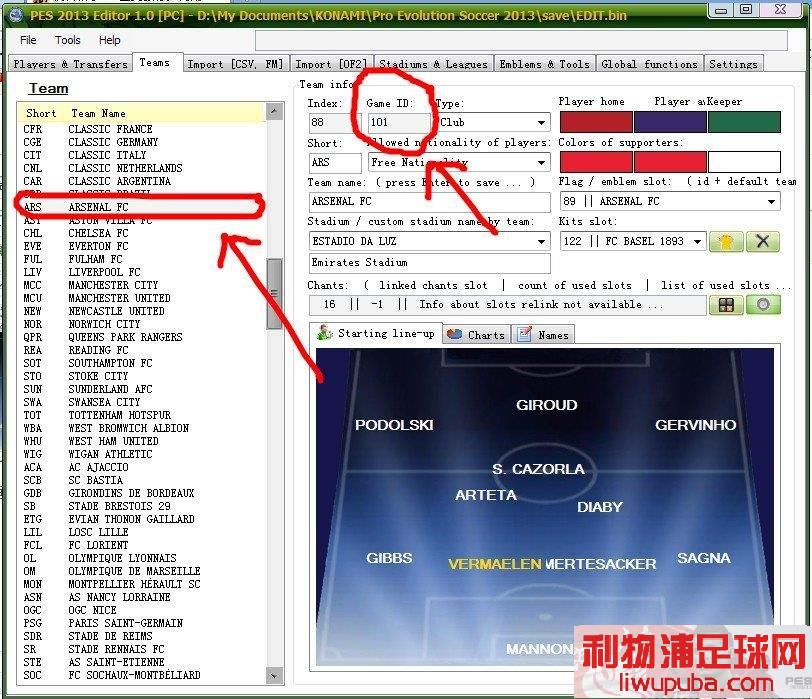Select CHELSEA FC in the team list
The image size is (812, 699).
coord(140,233)
